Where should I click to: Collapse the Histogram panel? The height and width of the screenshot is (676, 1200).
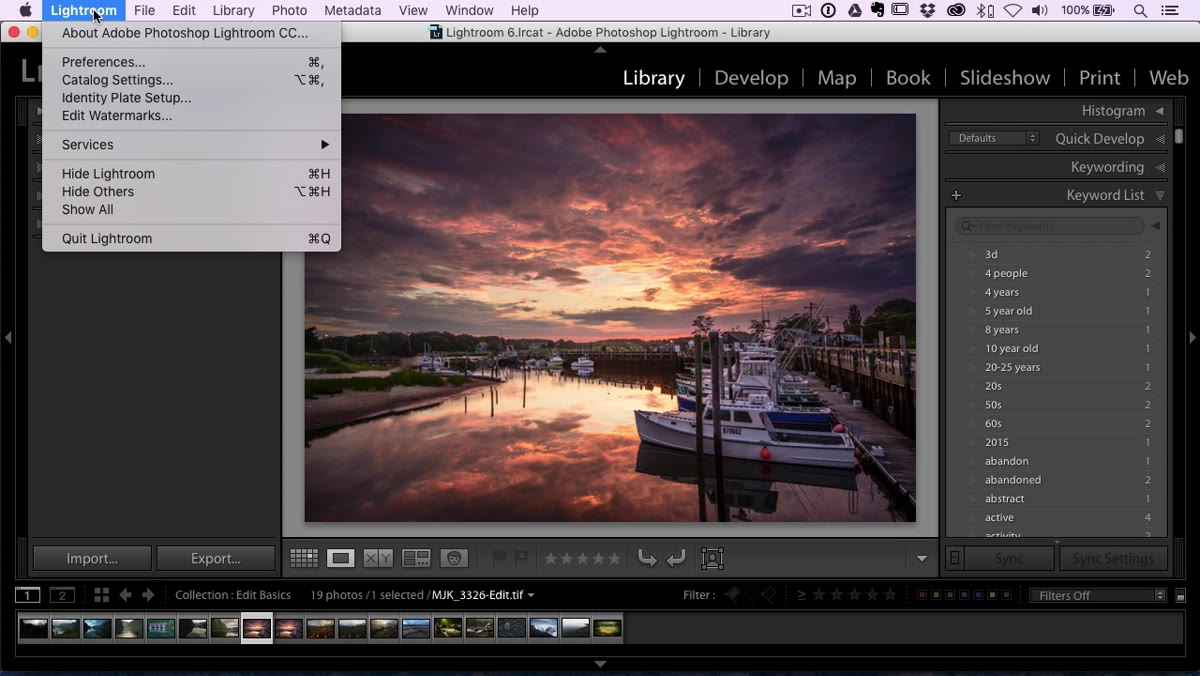(1160, 111)
